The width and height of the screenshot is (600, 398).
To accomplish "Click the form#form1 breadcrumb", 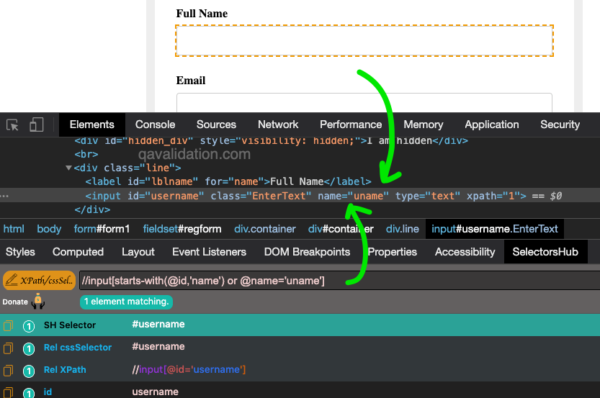I will point(102,229).
